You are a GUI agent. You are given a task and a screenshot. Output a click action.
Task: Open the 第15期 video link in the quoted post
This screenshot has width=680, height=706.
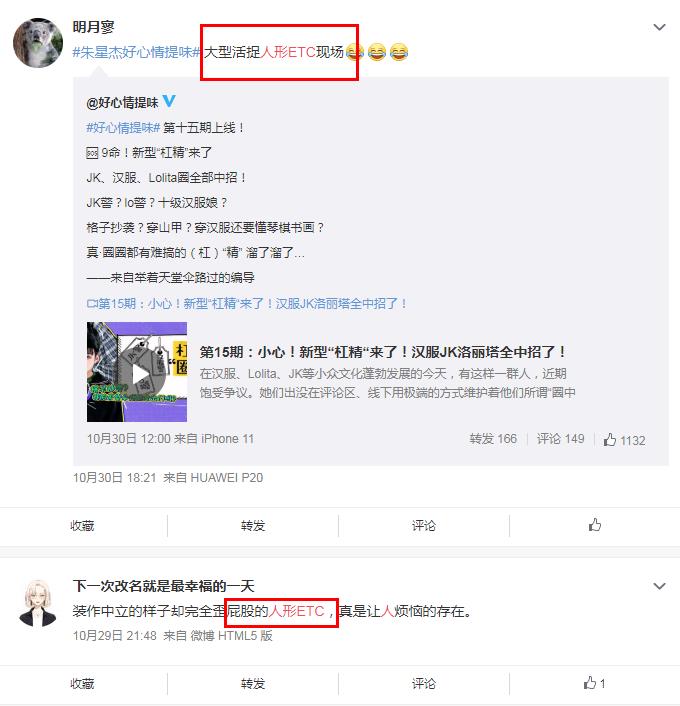[246, 303]
